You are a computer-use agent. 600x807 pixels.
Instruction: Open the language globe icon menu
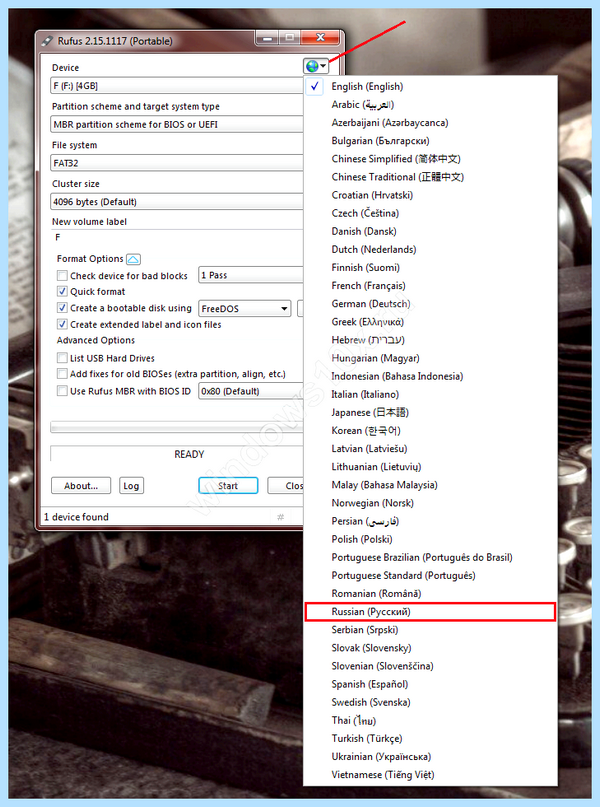[315, 66]
